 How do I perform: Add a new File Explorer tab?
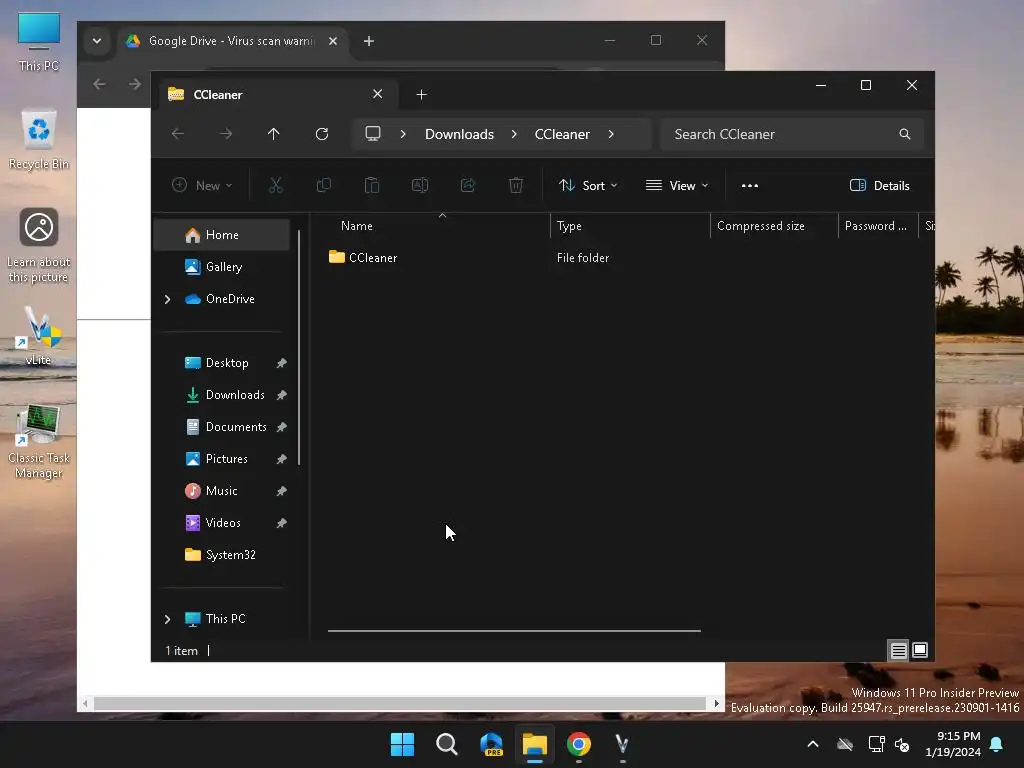point(421,95)
